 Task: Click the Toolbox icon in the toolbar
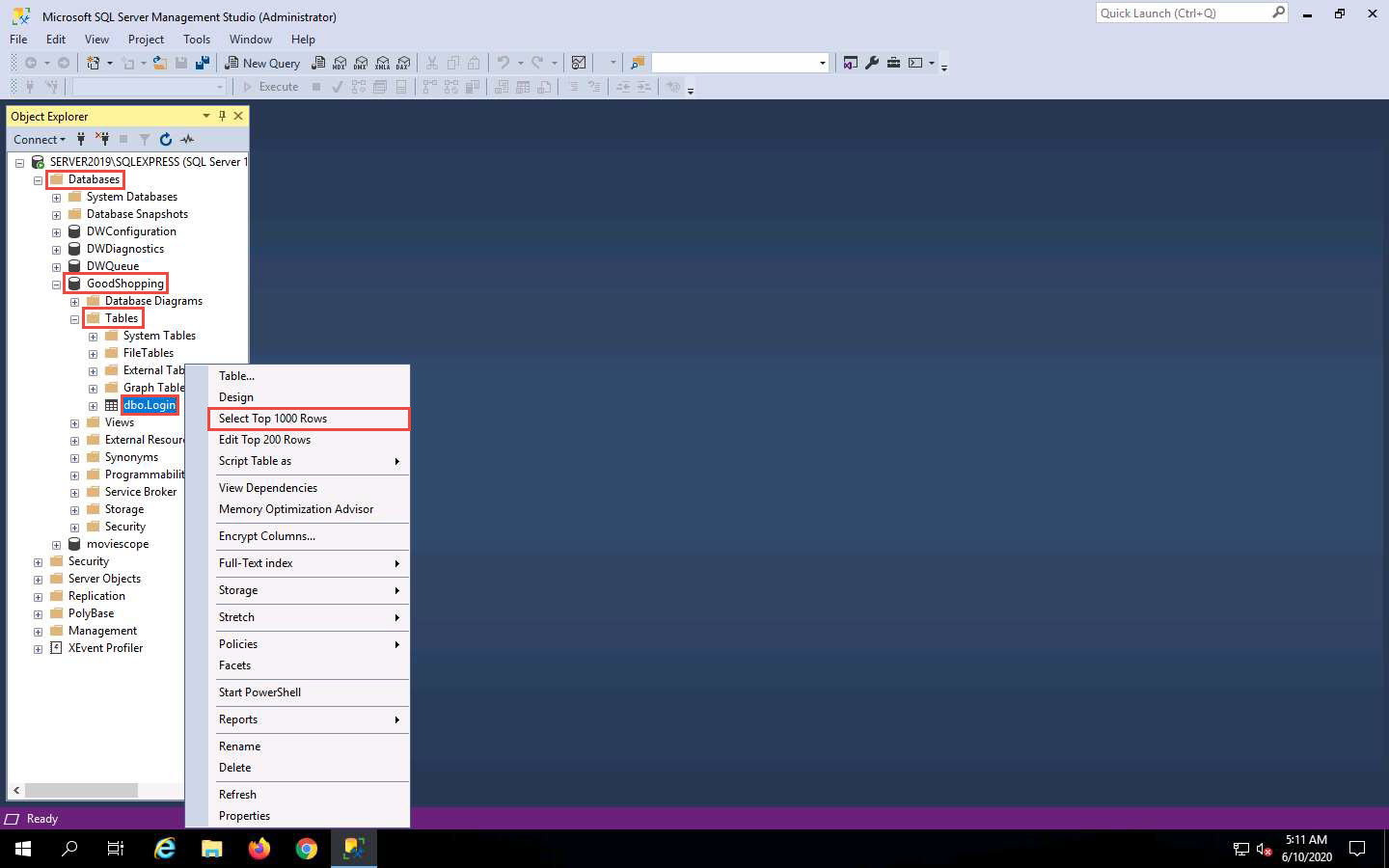pos(893,63)
